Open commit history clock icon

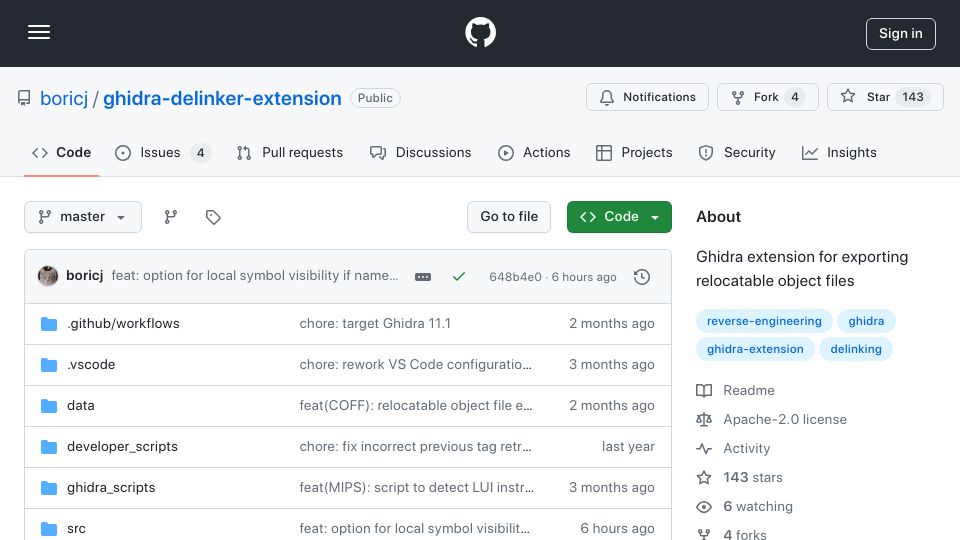coord(642,277)
